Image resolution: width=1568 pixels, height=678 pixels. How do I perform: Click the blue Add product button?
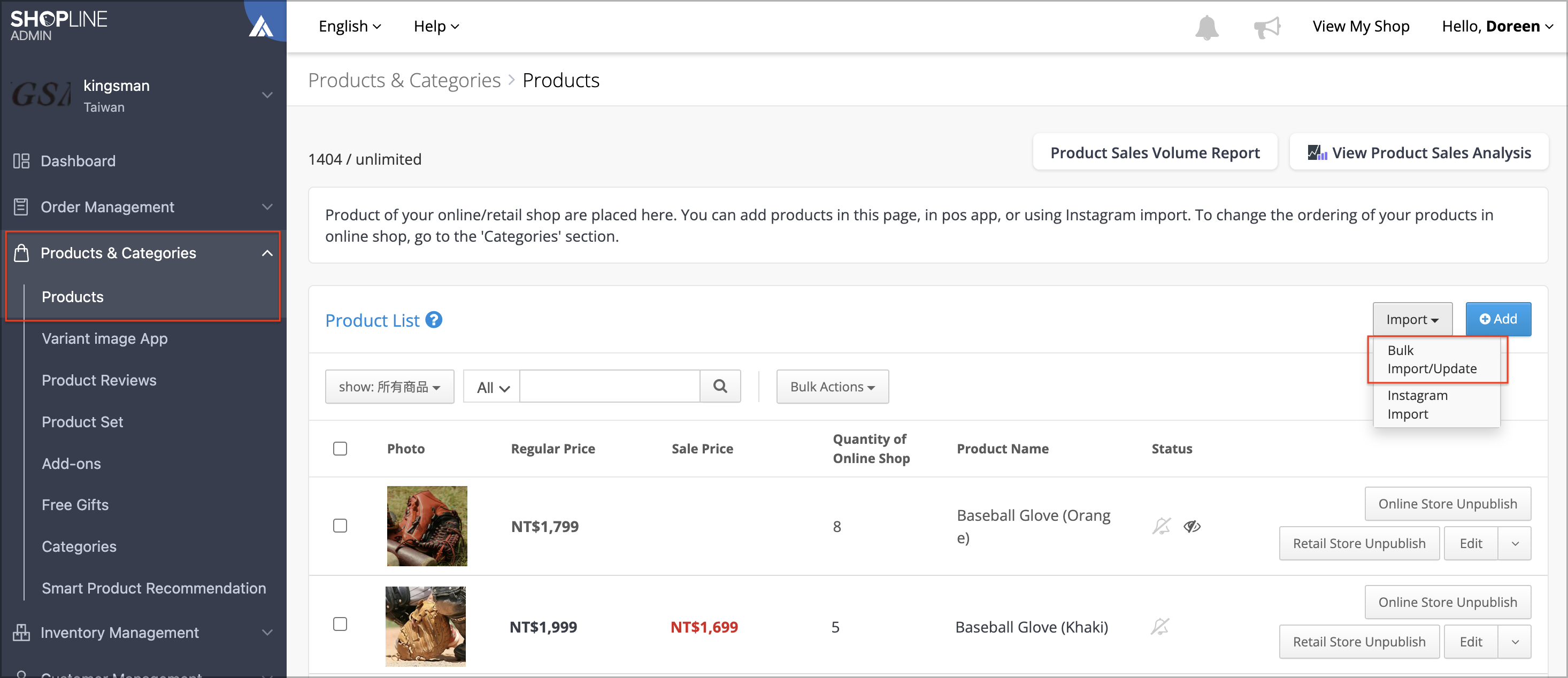click(1498, 319)
